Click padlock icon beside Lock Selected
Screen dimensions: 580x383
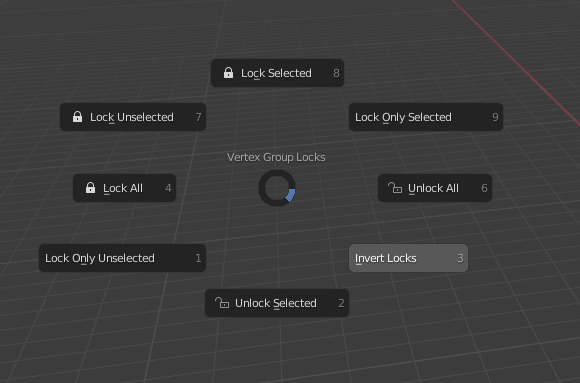229,73
